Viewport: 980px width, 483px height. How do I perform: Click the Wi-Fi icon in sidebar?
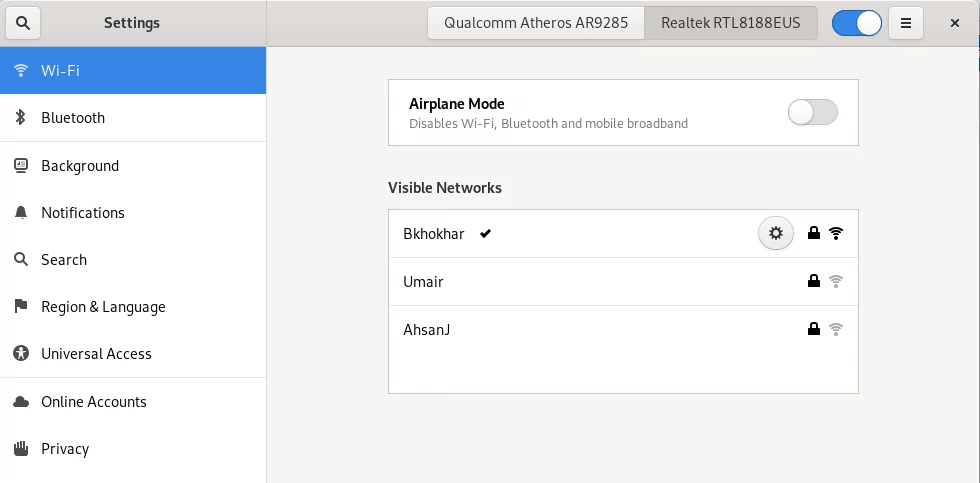(21, 71)
